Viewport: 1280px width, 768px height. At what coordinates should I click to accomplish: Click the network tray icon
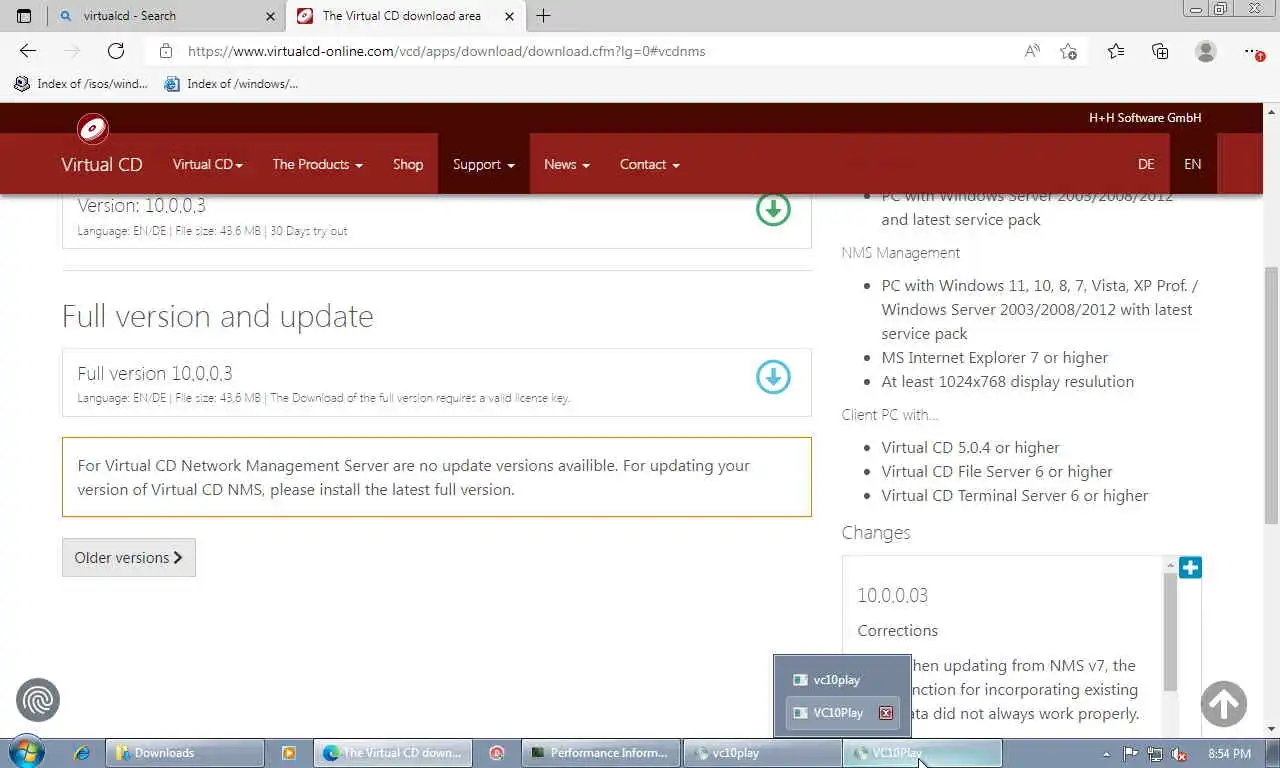[x=1155, y=754]
